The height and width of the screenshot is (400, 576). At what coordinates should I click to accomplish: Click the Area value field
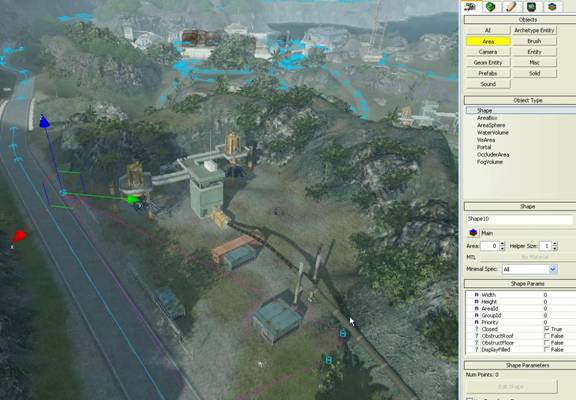coord(489,246)
